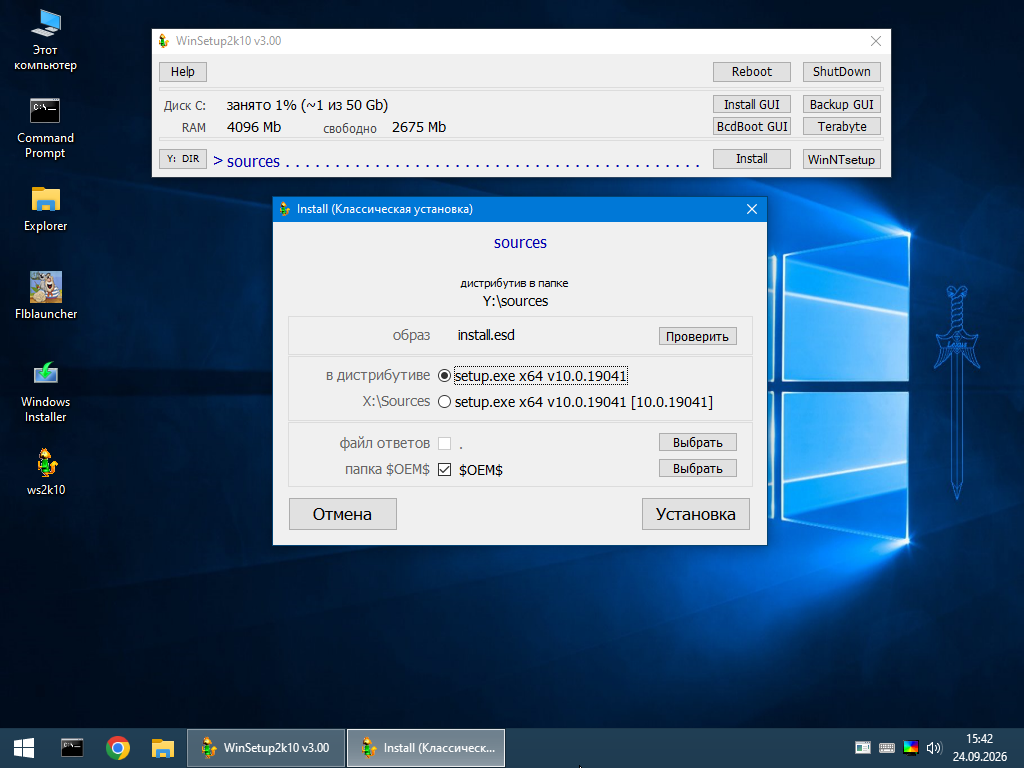Screen dimensions: 1024x768
Task: Click the Install dialog title bar icon
Action: pos(284,209)
